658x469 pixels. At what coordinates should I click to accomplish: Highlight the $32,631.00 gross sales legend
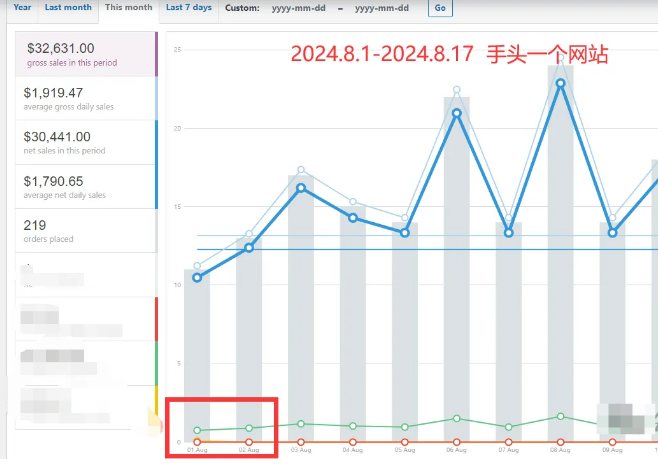click(86, 53)
